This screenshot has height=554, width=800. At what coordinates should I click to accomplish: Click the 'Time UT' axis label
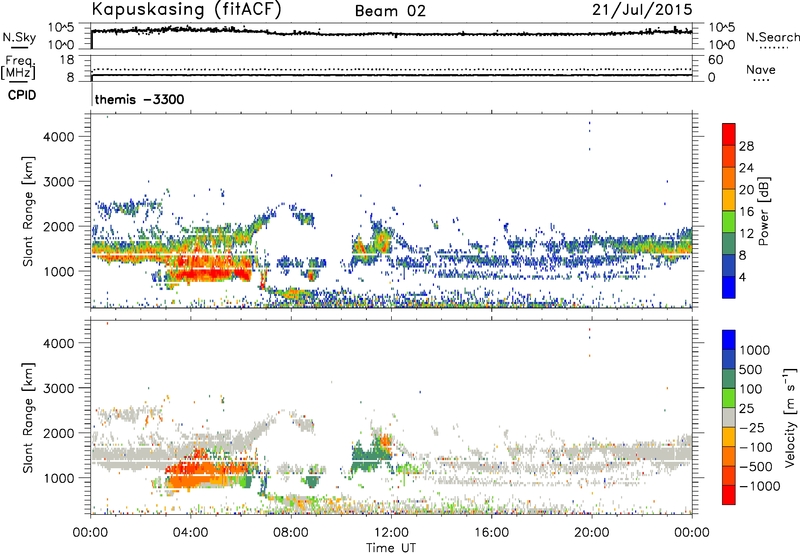(x=391, y=548)
